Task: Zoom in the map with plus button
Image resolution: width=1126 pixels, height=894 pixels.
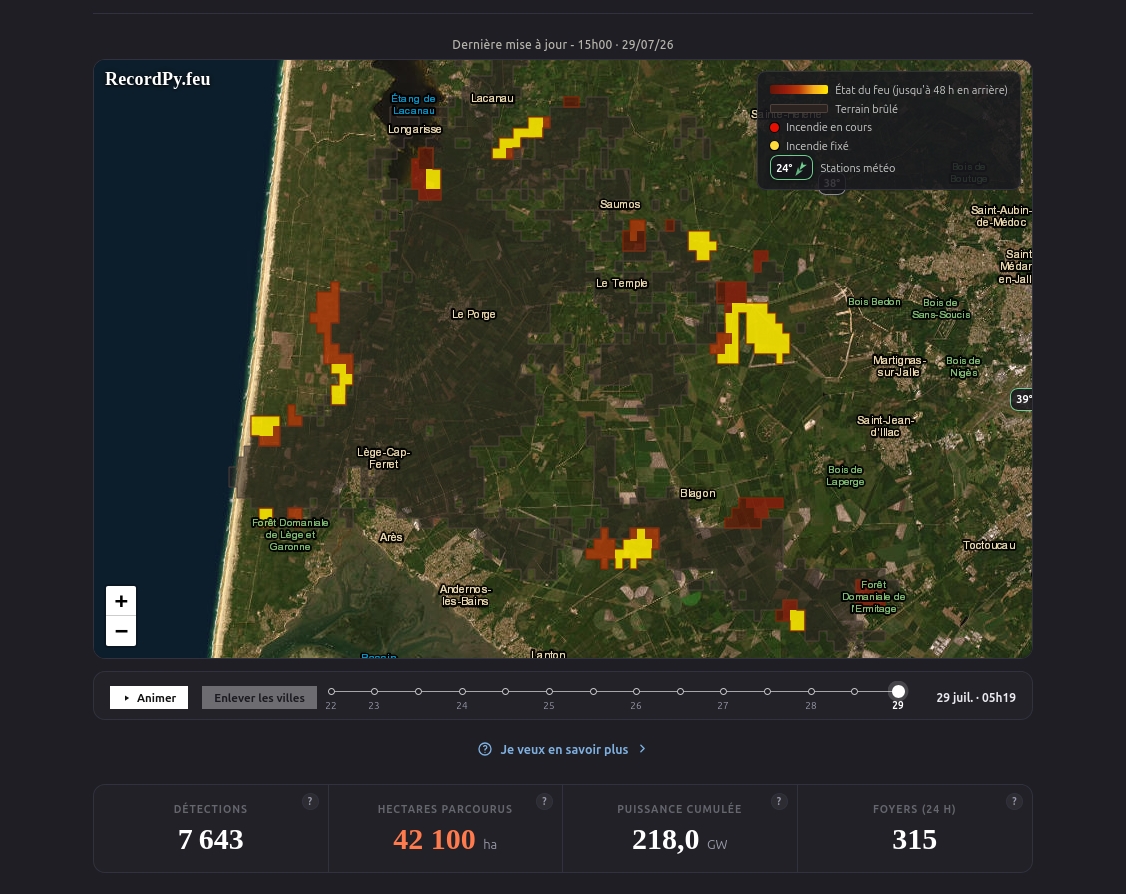Action: pos(121,601)
